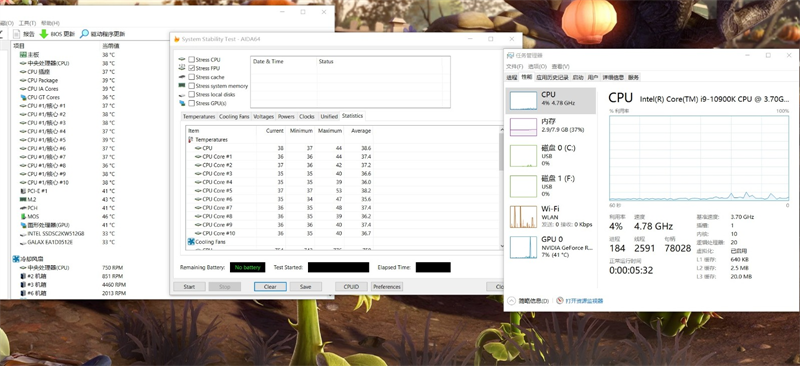Enable the Stress CPU checkbox
Viewport: 800px width, 366px height.
click(x=191, y=60)
